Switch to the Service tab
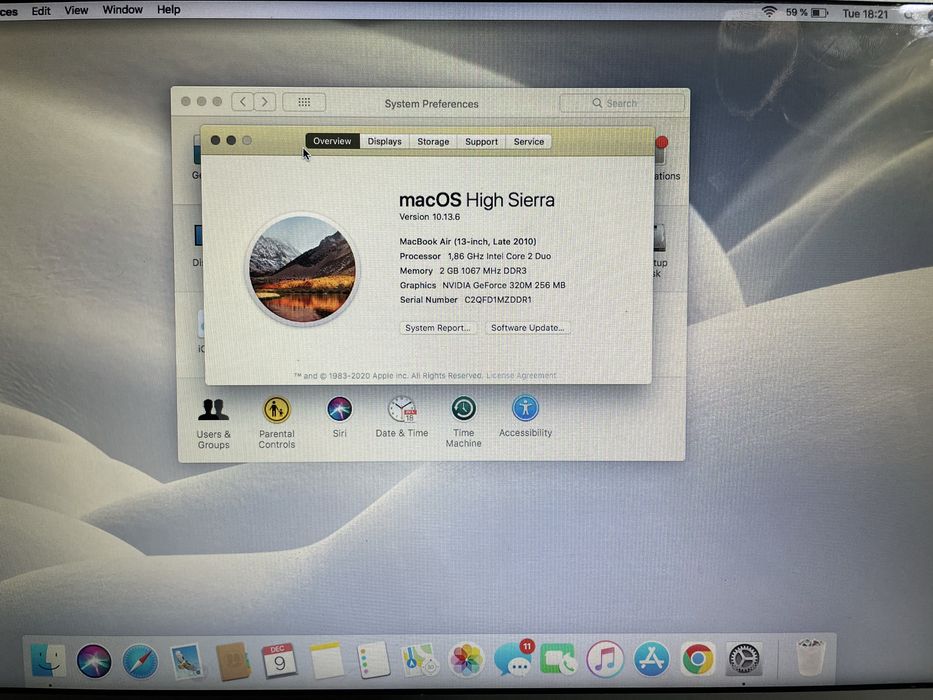 tap(529, 142)
